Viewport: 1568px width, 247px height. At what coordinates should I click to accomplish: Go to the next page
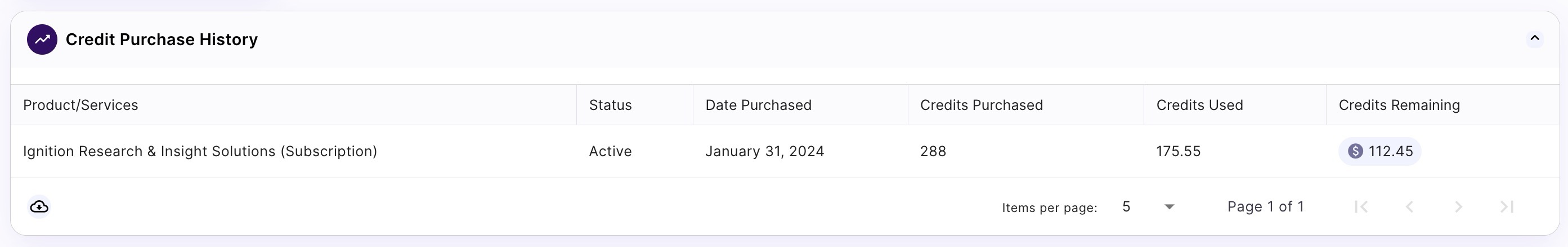(1458, 207)
